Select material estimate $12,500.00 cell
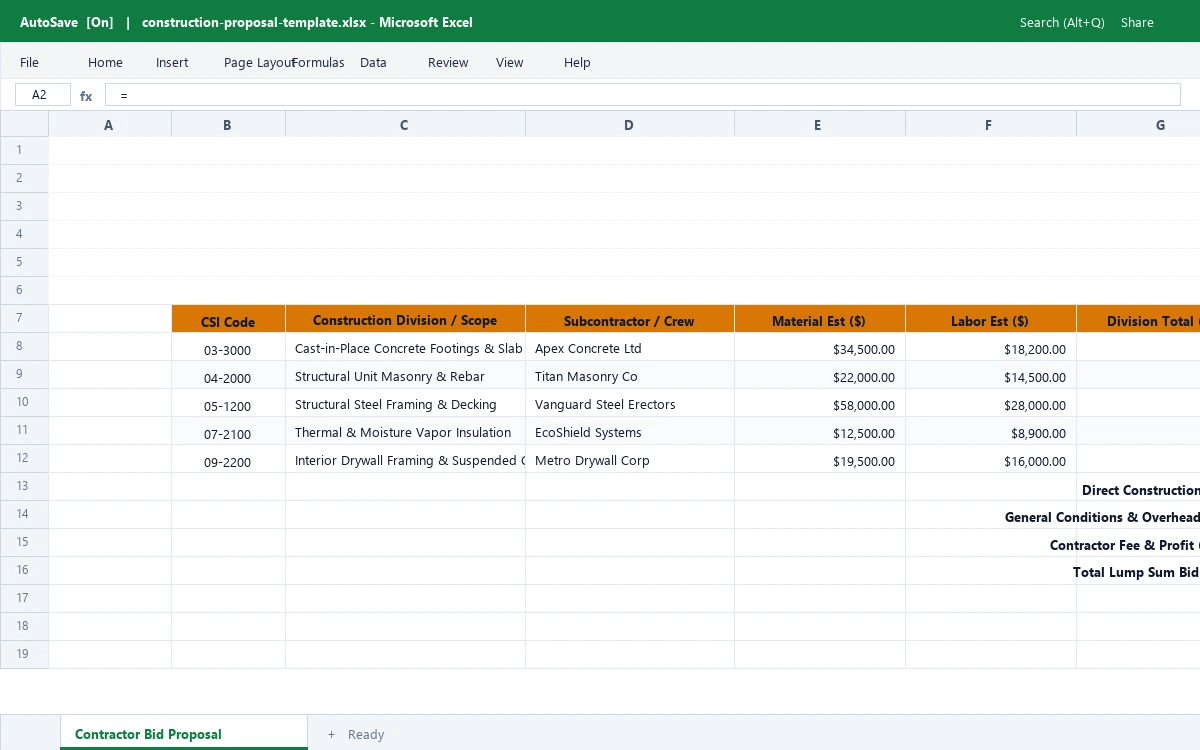 tap(820, 431)
